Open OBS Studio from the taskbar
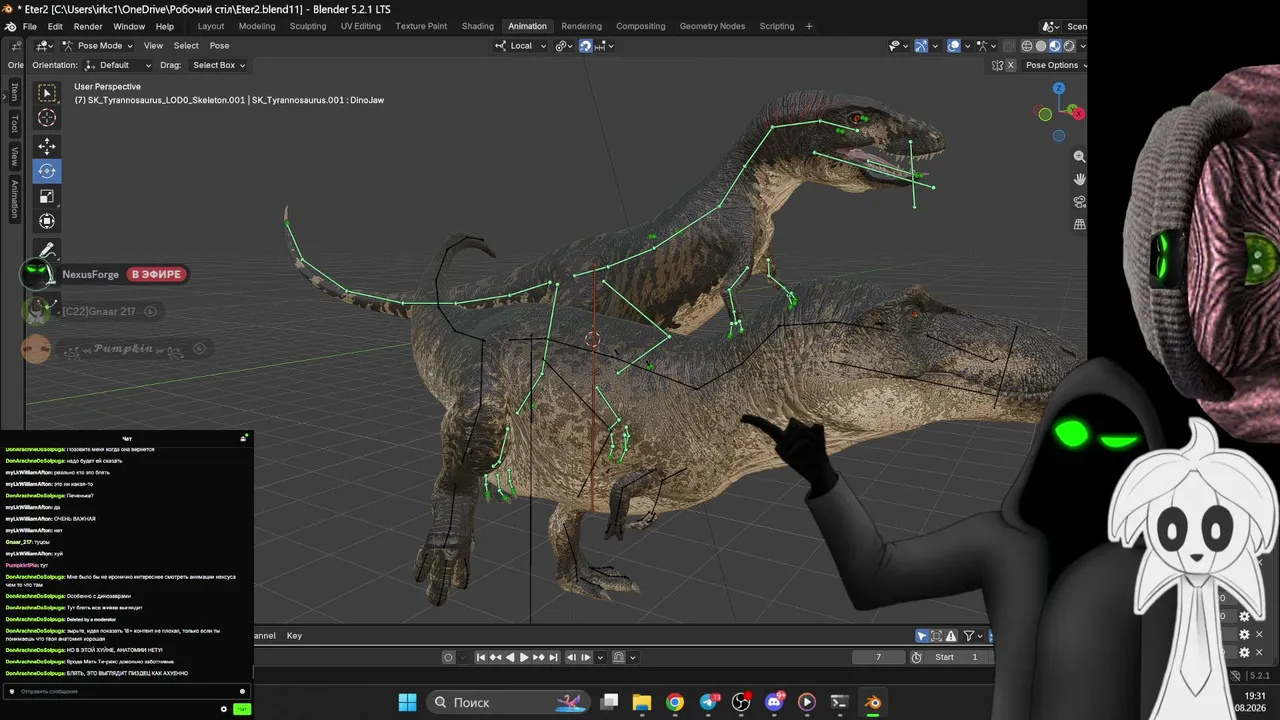1280x720 pixels. (741, 702)
